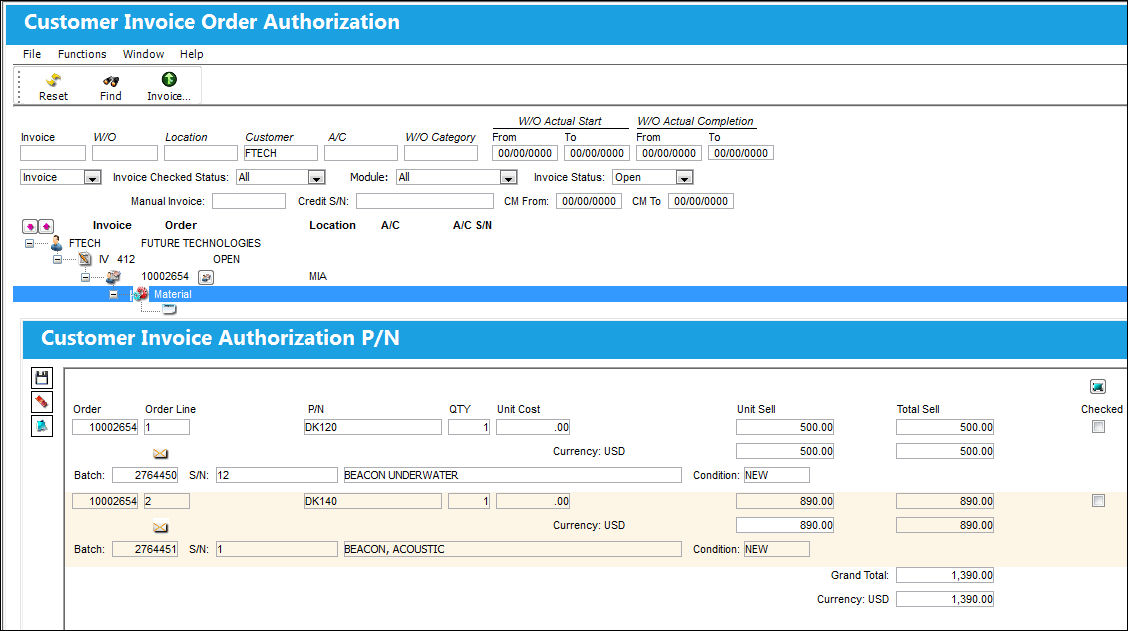The image size is (1128, 631).
Task: Click the blue bell icon under the eraser
Action: point(42,426)
